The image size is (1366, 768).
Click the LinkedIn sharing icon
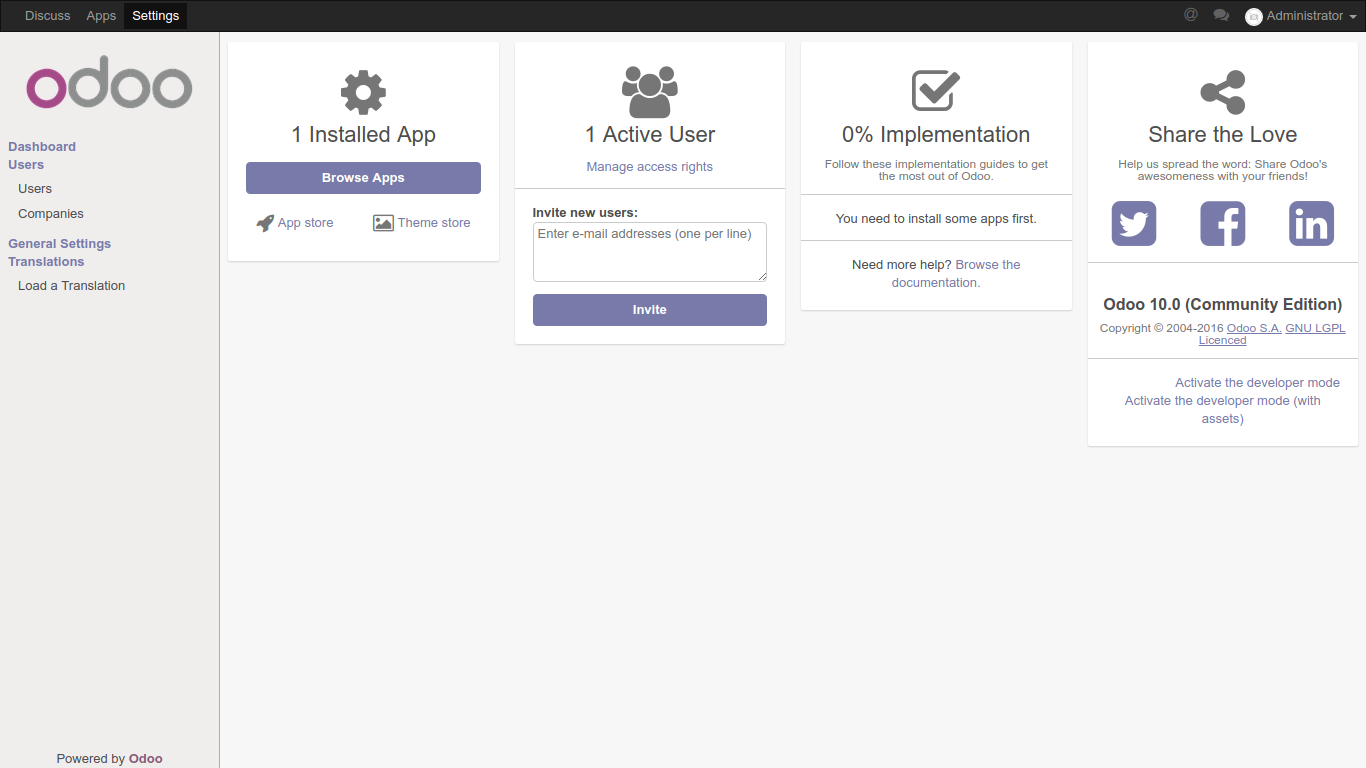point(1311,223)
